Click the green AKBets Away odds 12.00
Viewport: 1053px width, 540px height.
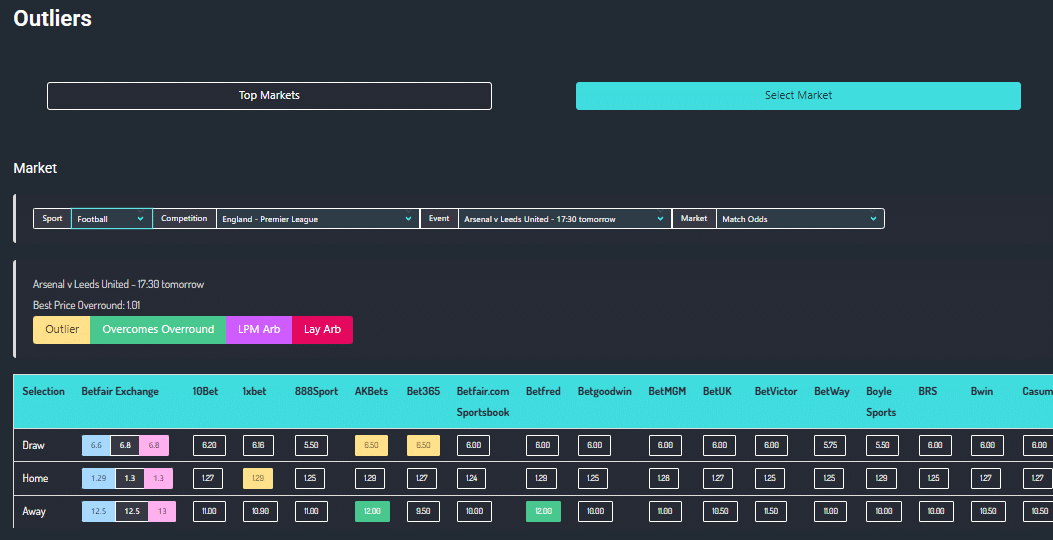pos(372,511)
